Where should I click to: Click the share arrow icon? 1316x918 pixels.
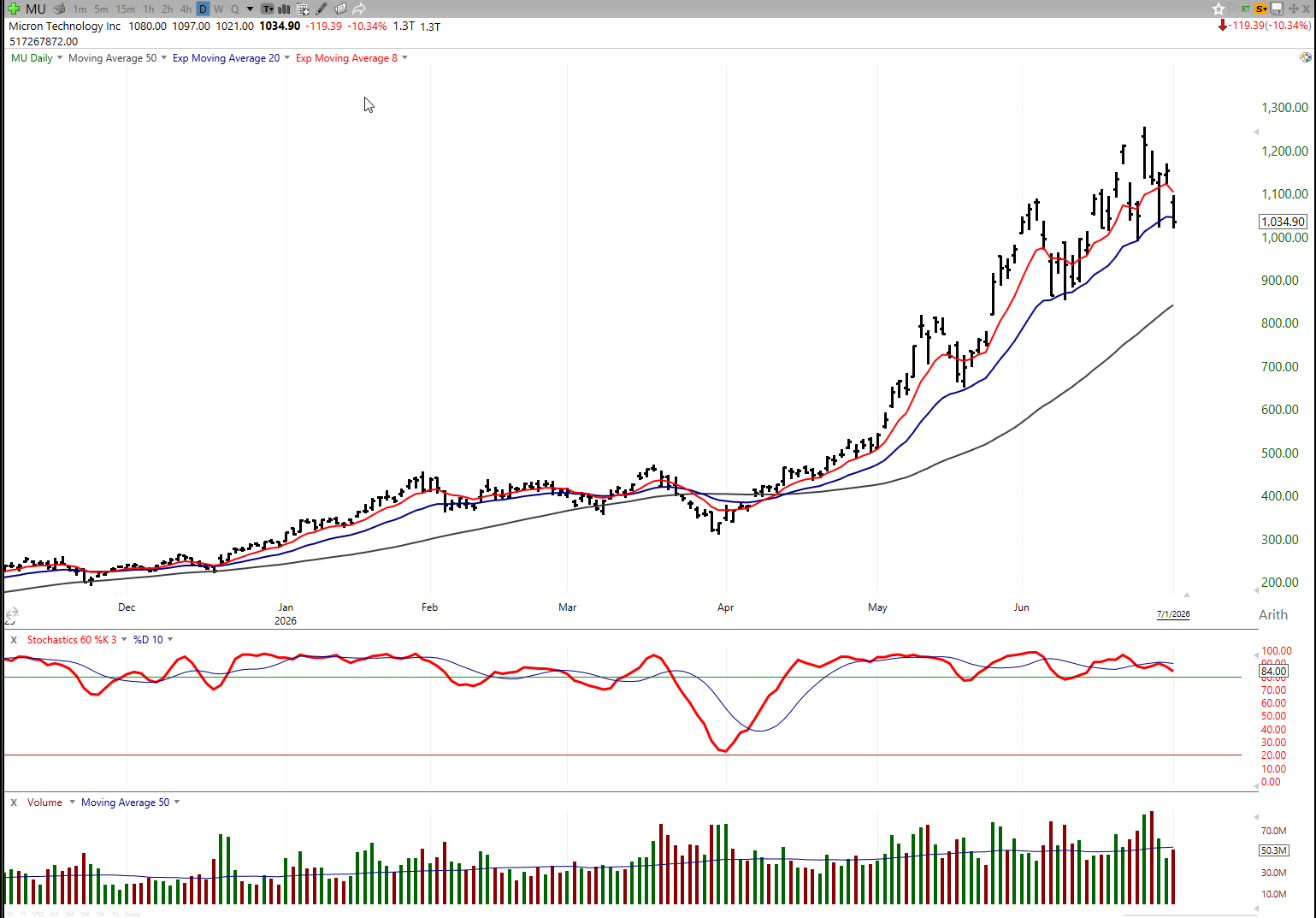point(359,9)
